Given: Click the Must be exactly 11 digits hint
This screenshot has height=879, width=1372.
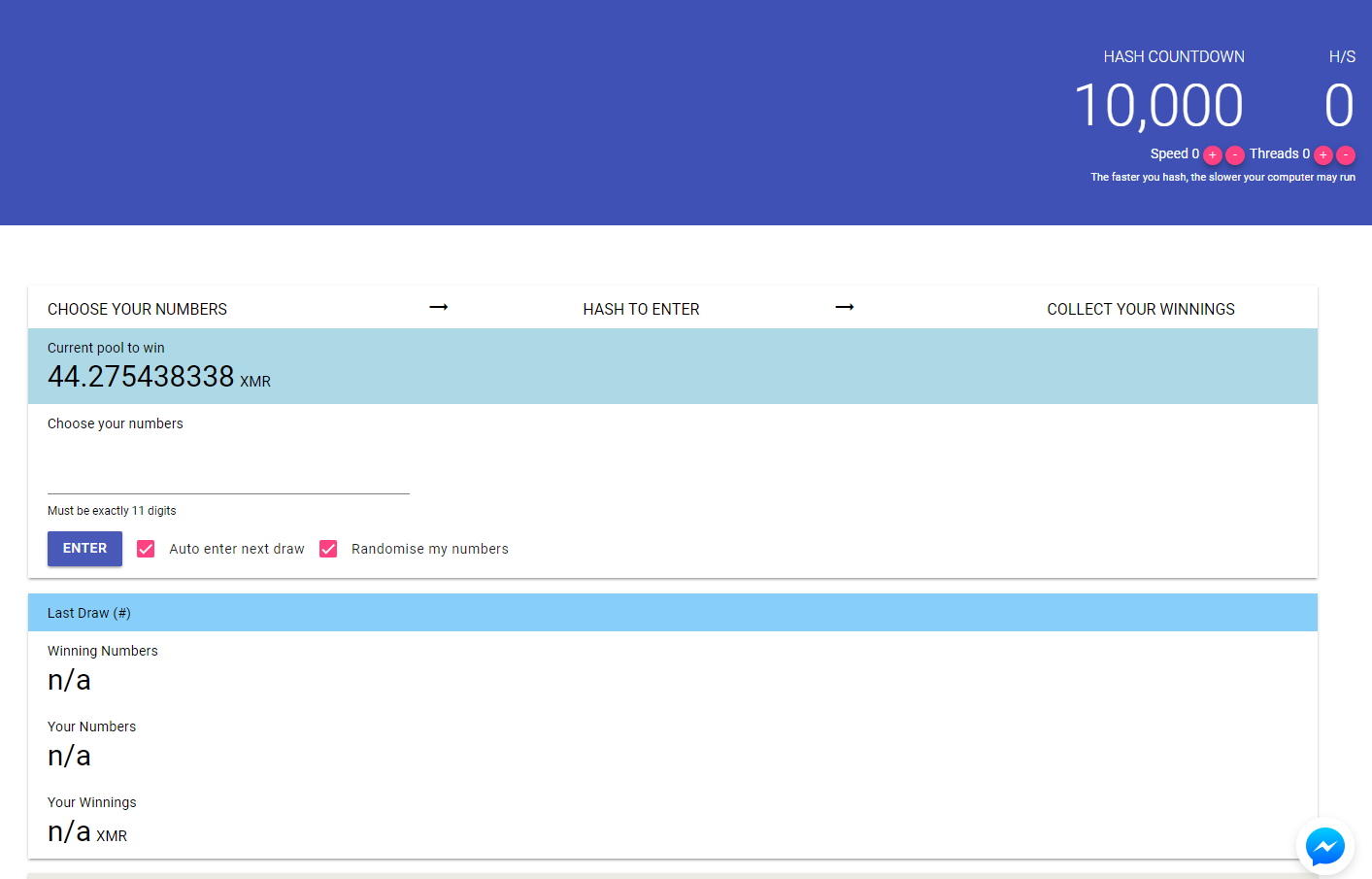Looking at the screenshot, I should 112,511.
